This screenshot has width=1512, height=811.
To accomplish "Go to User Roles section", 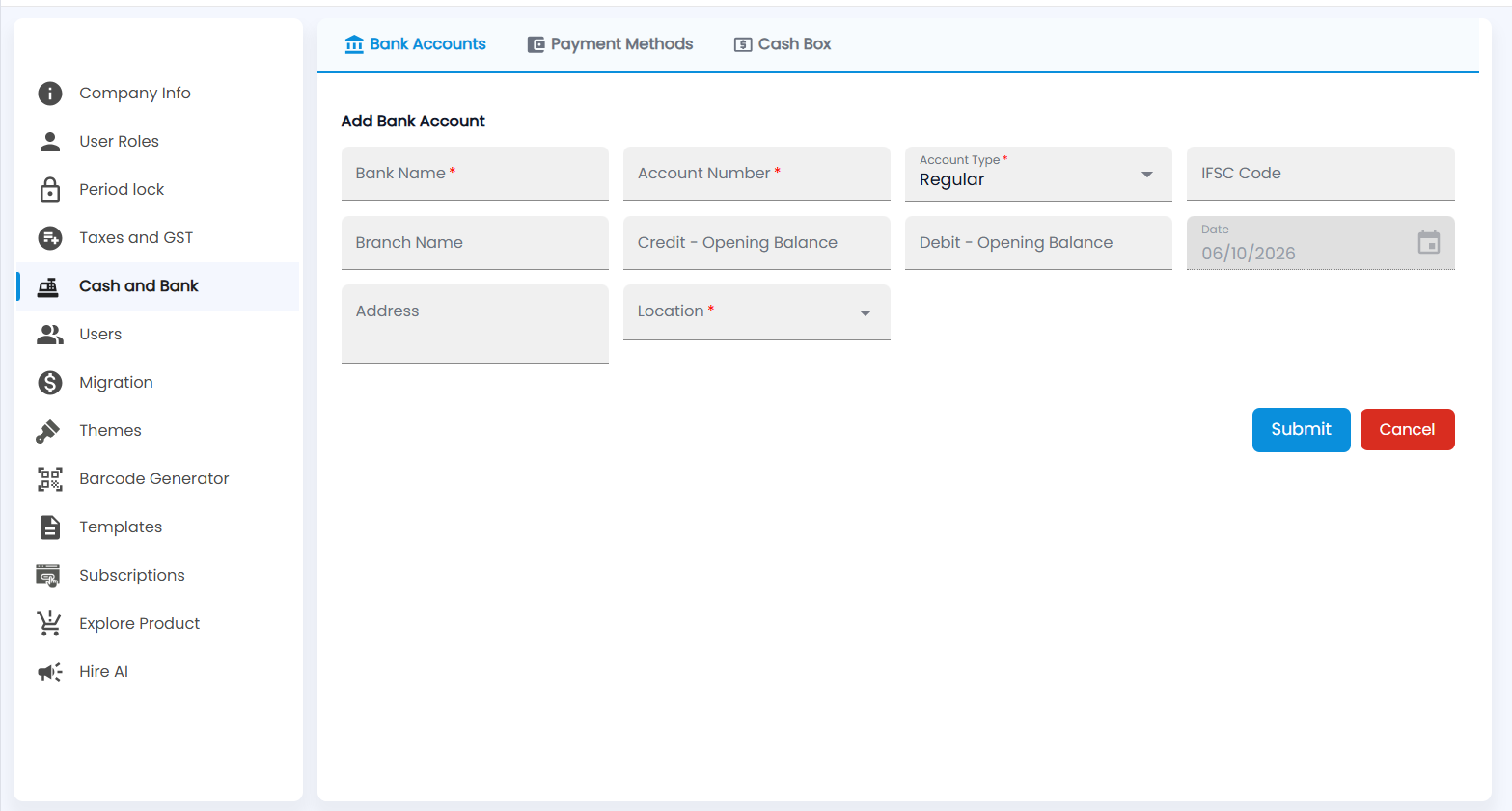I will pyautogui.click(x=158, y=142).
